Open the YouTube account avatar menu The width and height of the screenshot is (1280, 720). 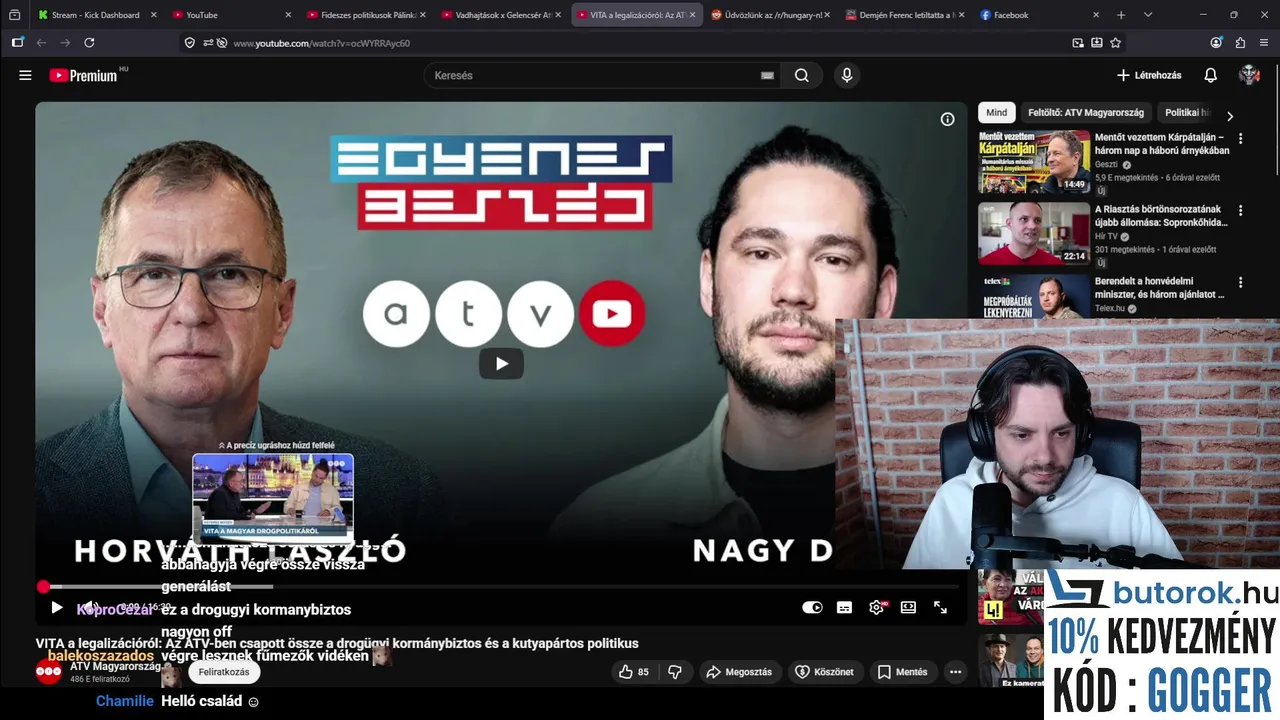pyautogui.click(x=1249, y=75)
